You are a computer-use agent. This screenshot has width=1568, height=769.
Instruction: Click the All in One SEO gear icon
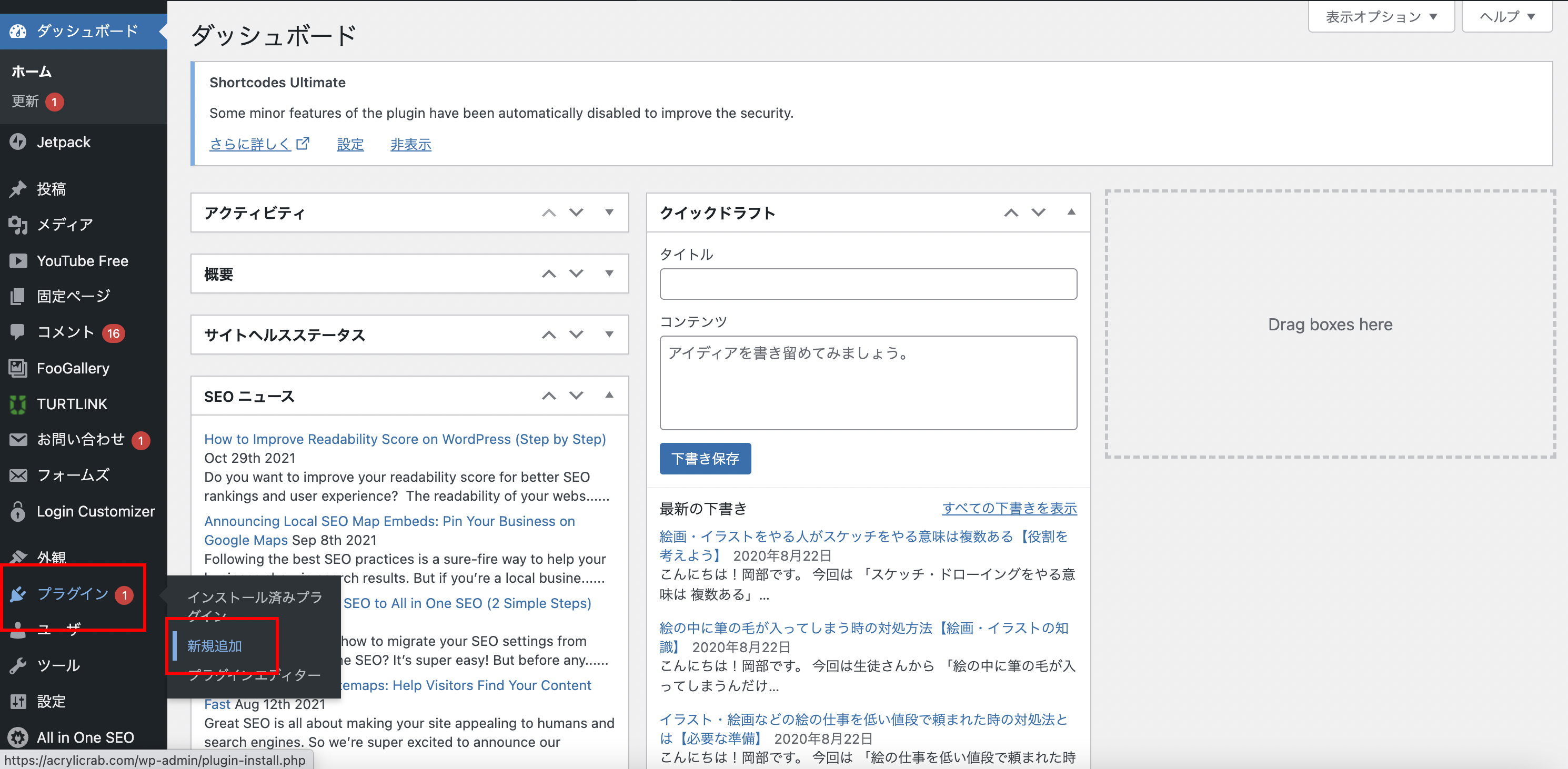tap(18, 737)
